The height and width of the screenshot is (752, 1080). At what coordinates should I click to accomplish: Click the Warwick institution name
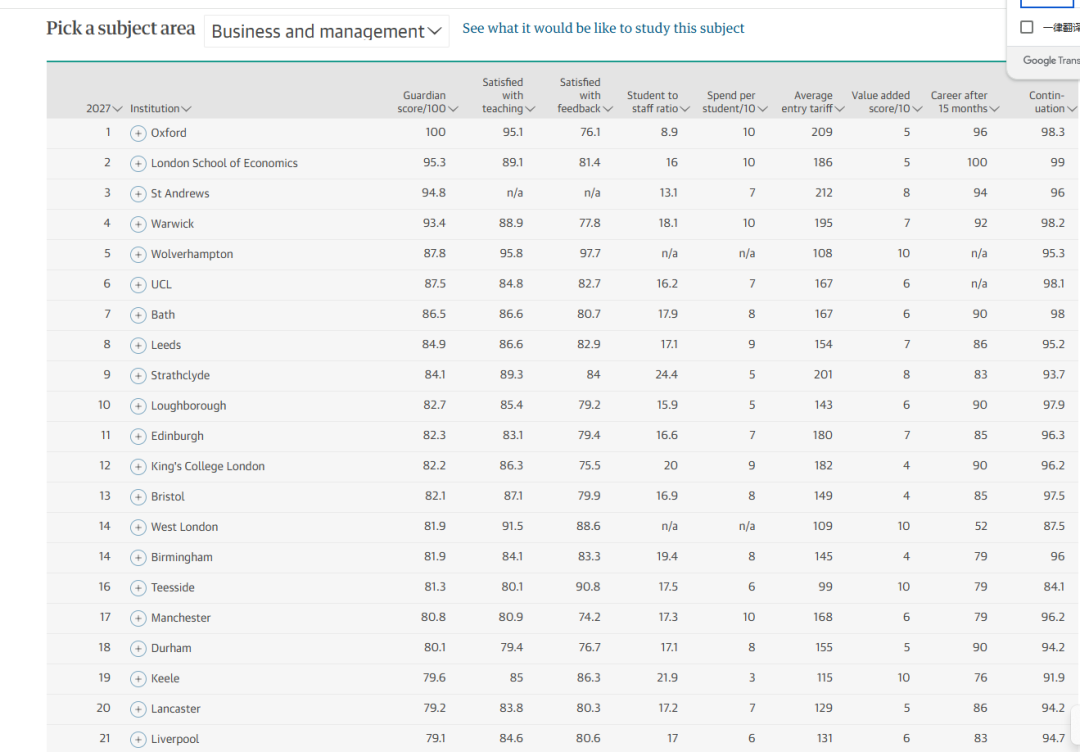coord(172,224)
